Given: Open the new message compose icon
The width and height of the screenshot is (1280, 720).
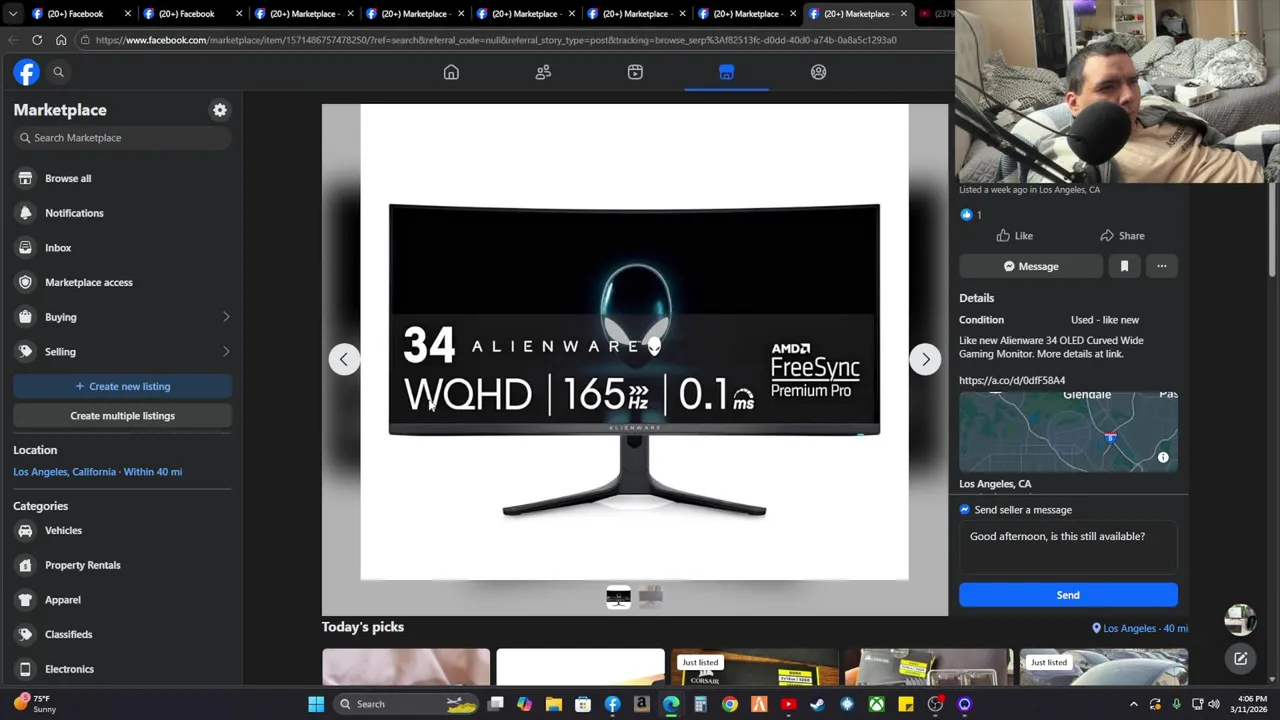Looking at the screenshot, I should pyautogui.click(x=1241, y=658).
